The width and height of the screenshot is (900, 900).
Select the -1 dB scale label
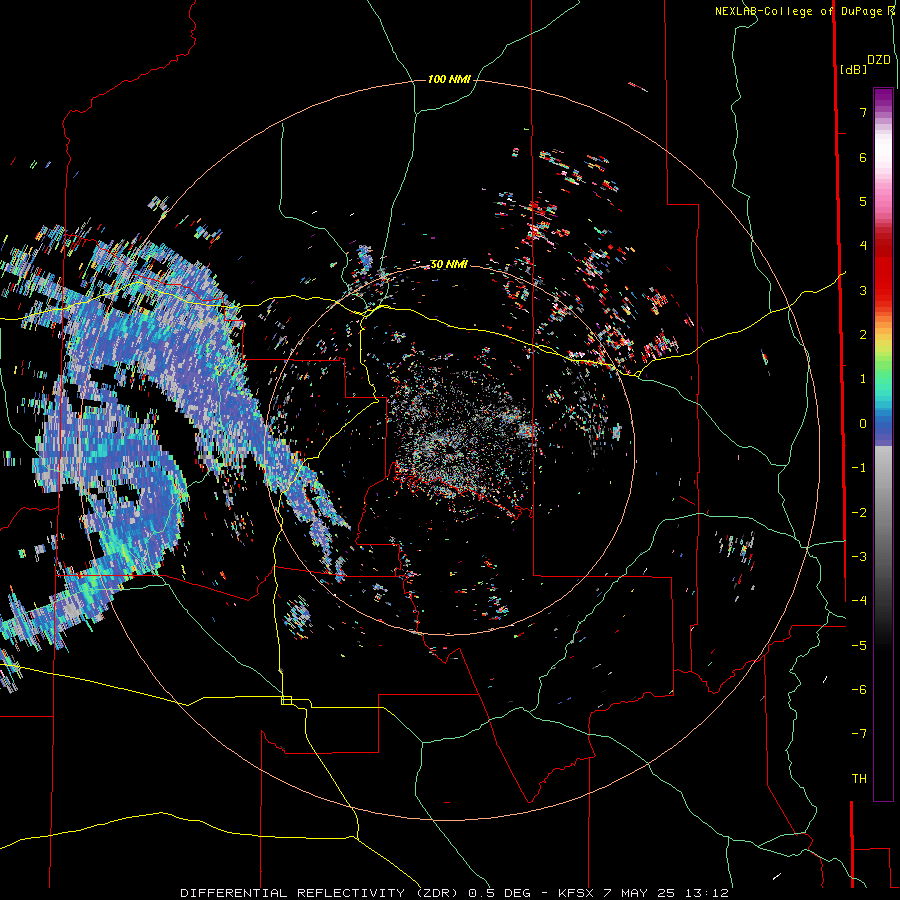[x=859, y=468]
